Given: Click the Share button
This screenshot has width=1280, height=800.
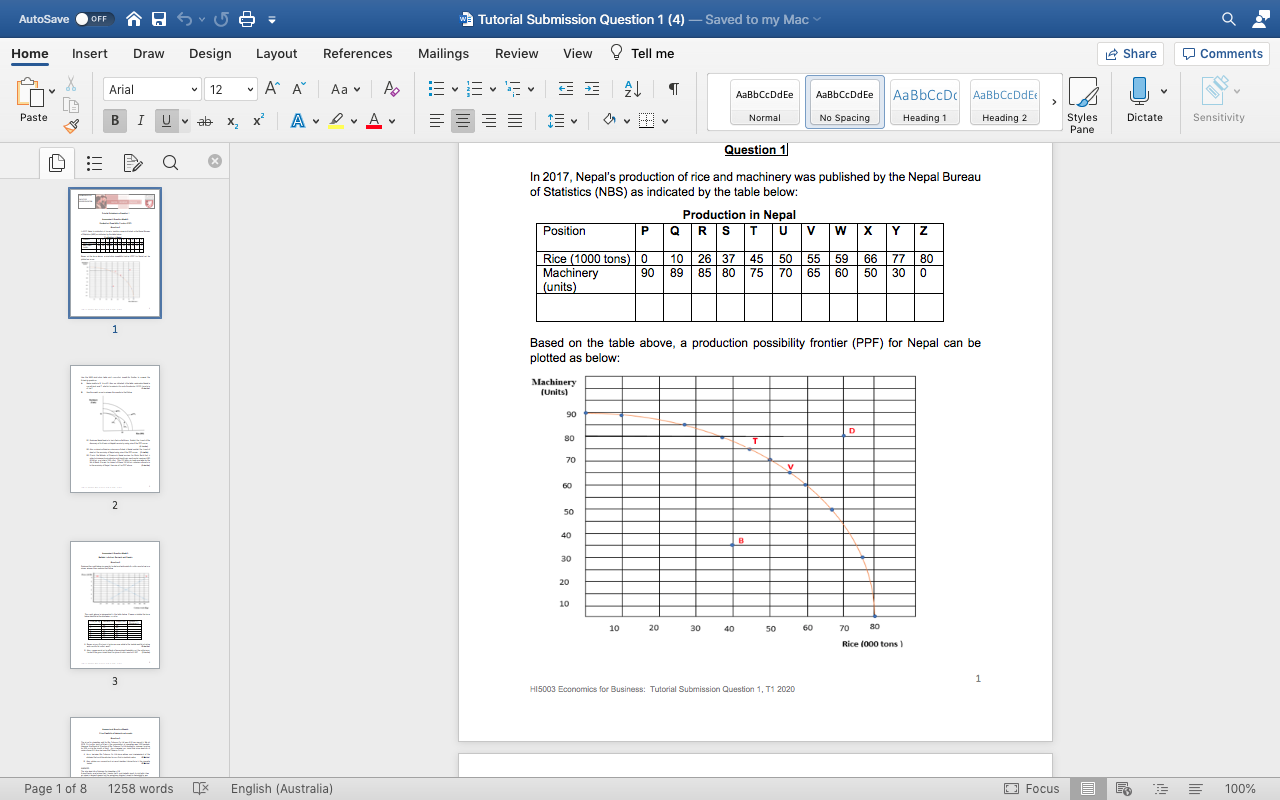Looking at the screenshot, I should [1131, 54].
